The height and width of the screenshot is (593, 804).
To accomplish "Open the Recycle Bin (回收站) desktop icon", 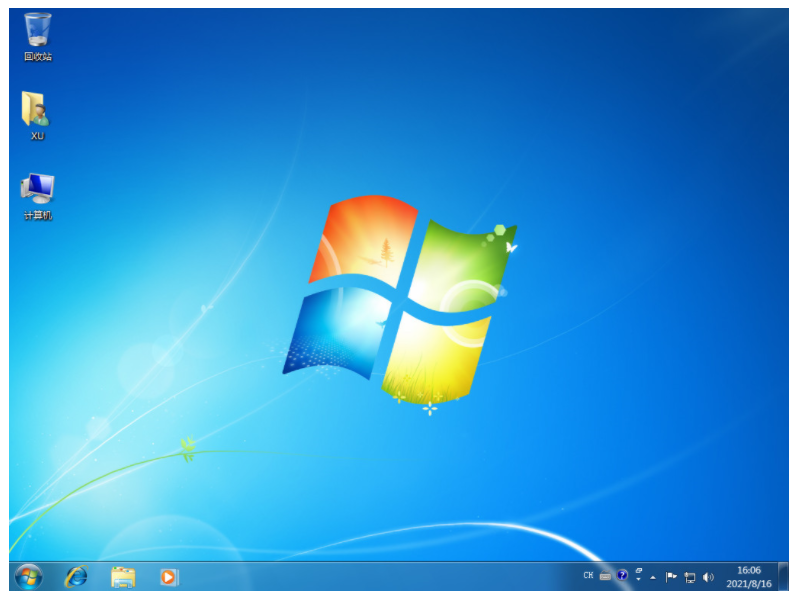I will 38,33.
